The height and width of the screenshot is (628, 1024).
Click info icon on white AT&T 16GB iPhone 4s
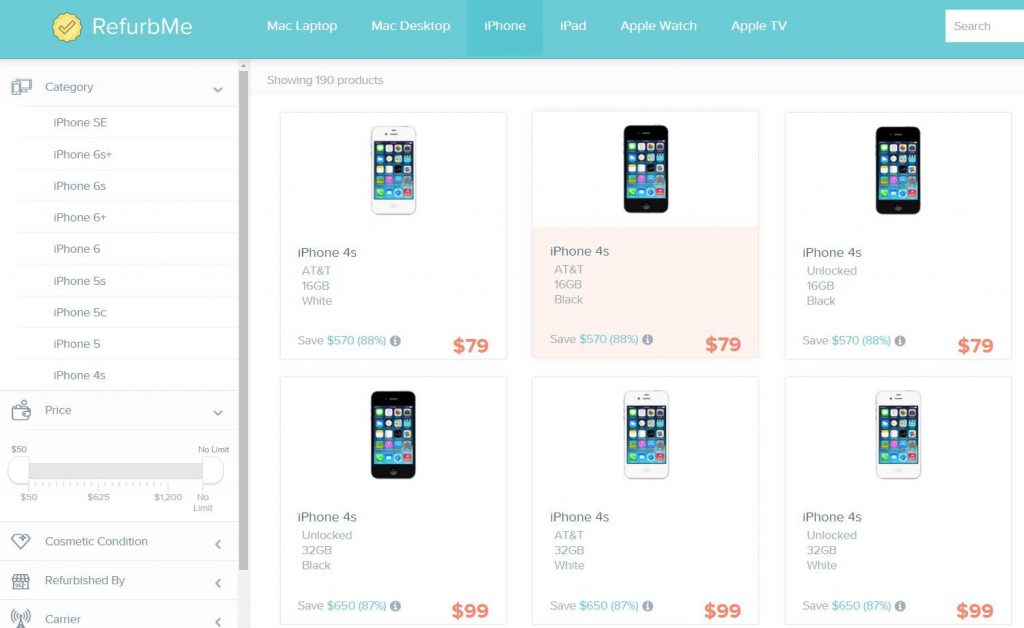(395, 341)
